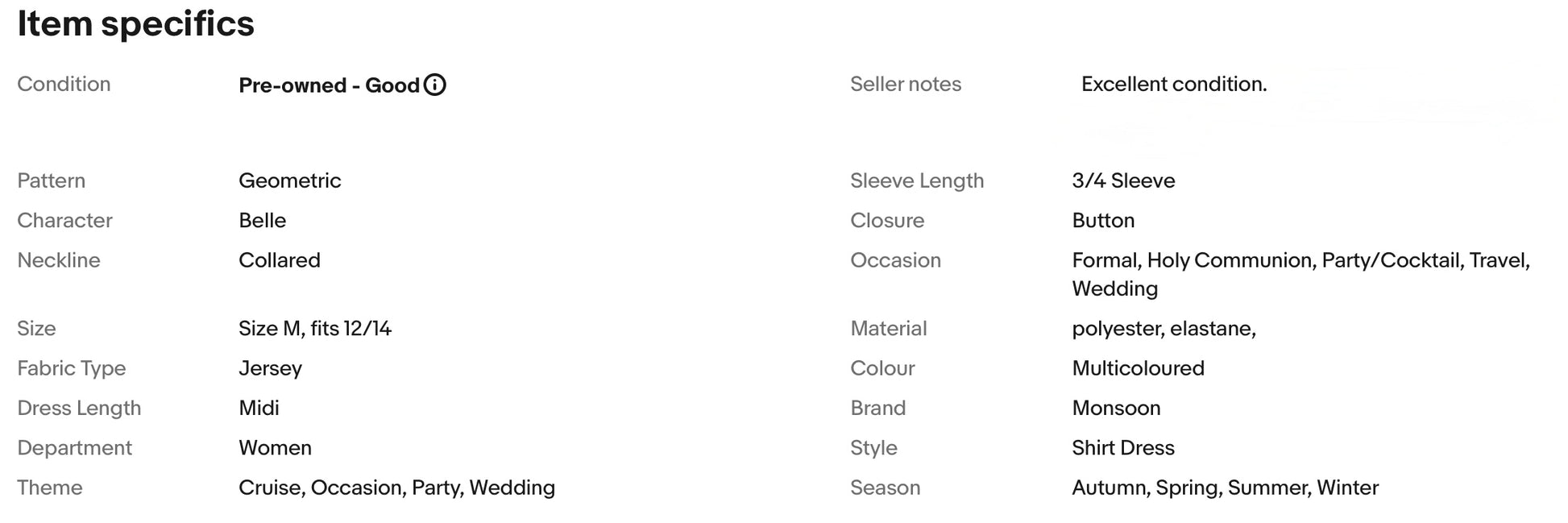Click the Monsoon brand value
1568x523 pixels.
coord(1116,408)
